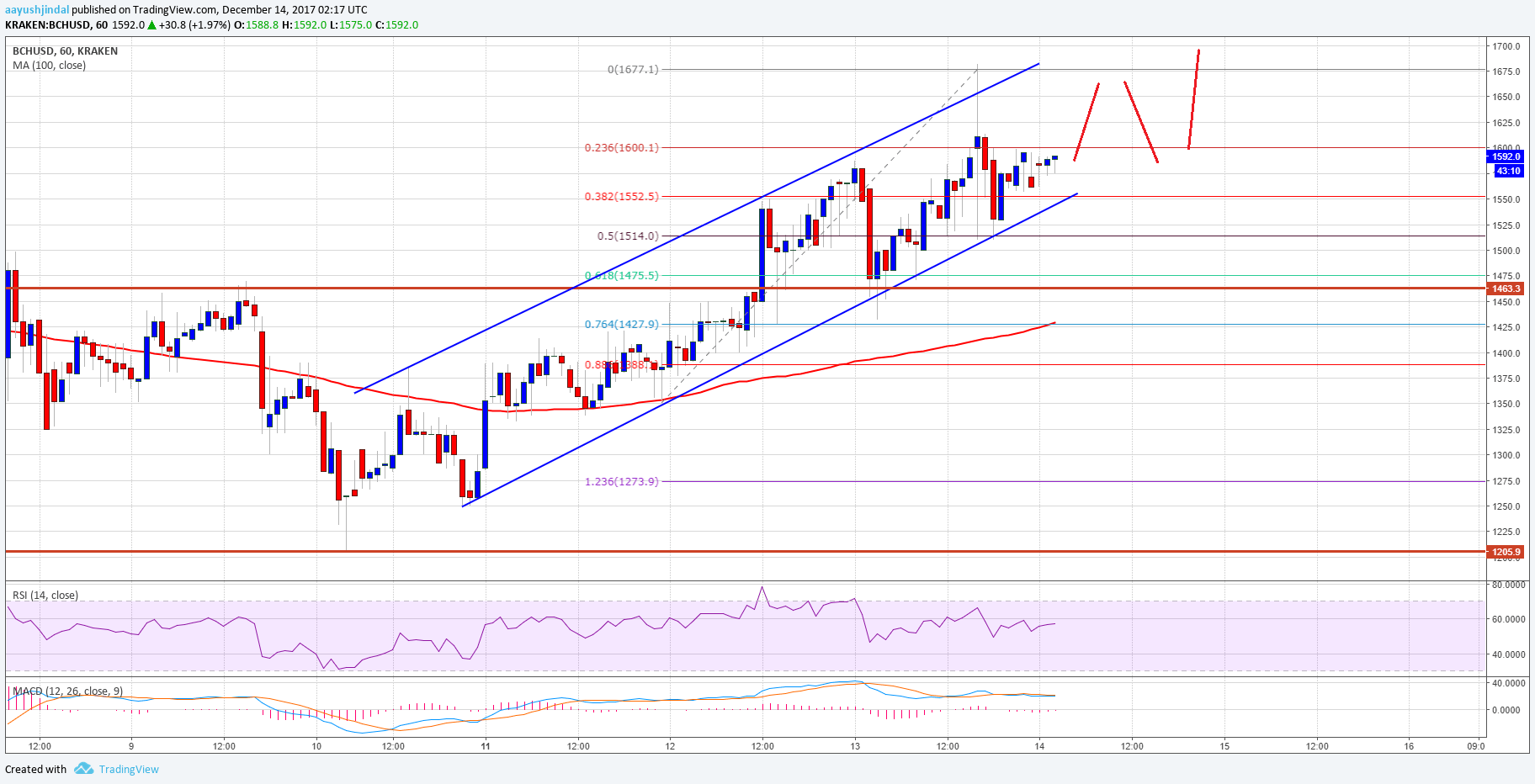
Task: Click the 1700.0 mark on price axis
Action: point(1506,46)
